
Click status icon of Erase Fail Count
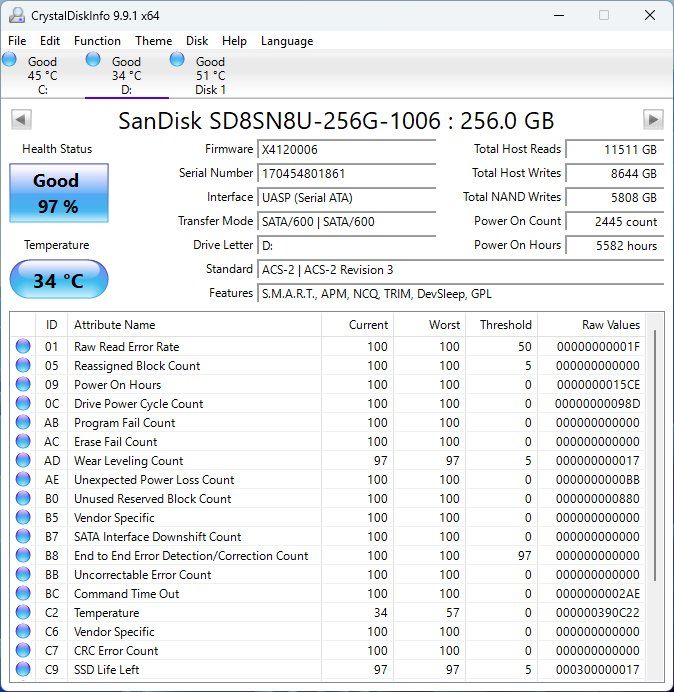click(x=23, y=441)
